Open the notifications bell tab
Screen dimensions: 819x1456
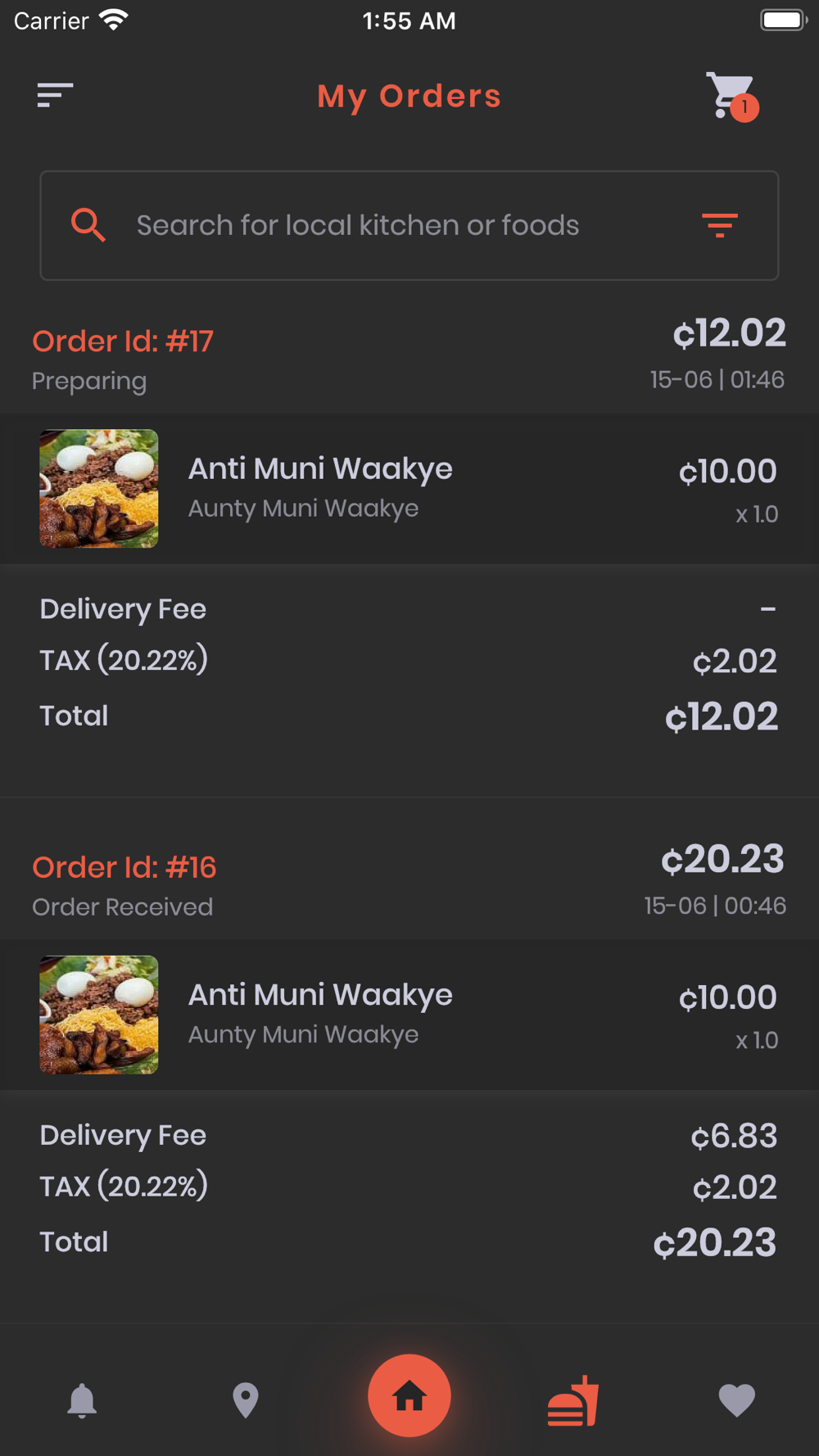[82, 1400]
